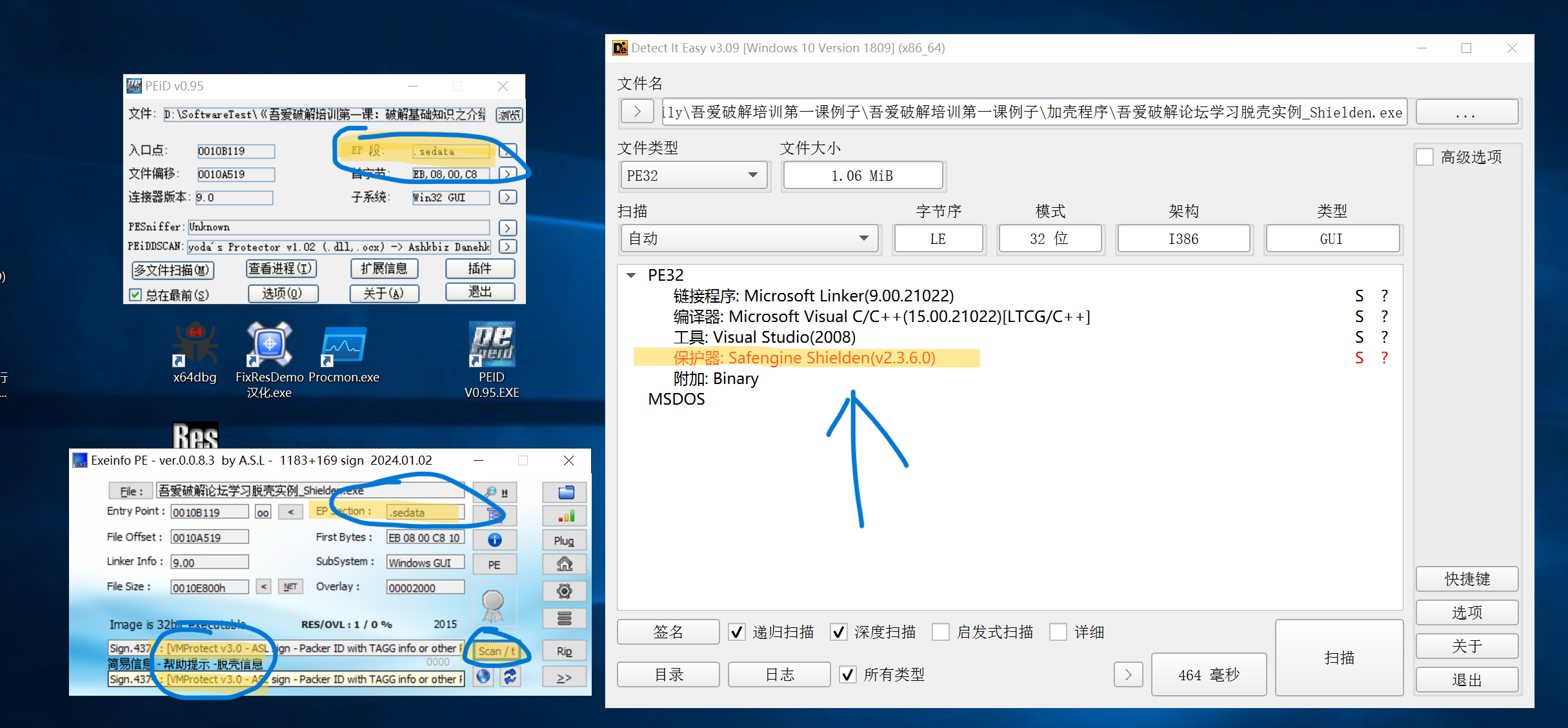Enable the 启发式扫描 checkbox
Viewport: 1568px width, 728px height.
(x=941, y=632)
